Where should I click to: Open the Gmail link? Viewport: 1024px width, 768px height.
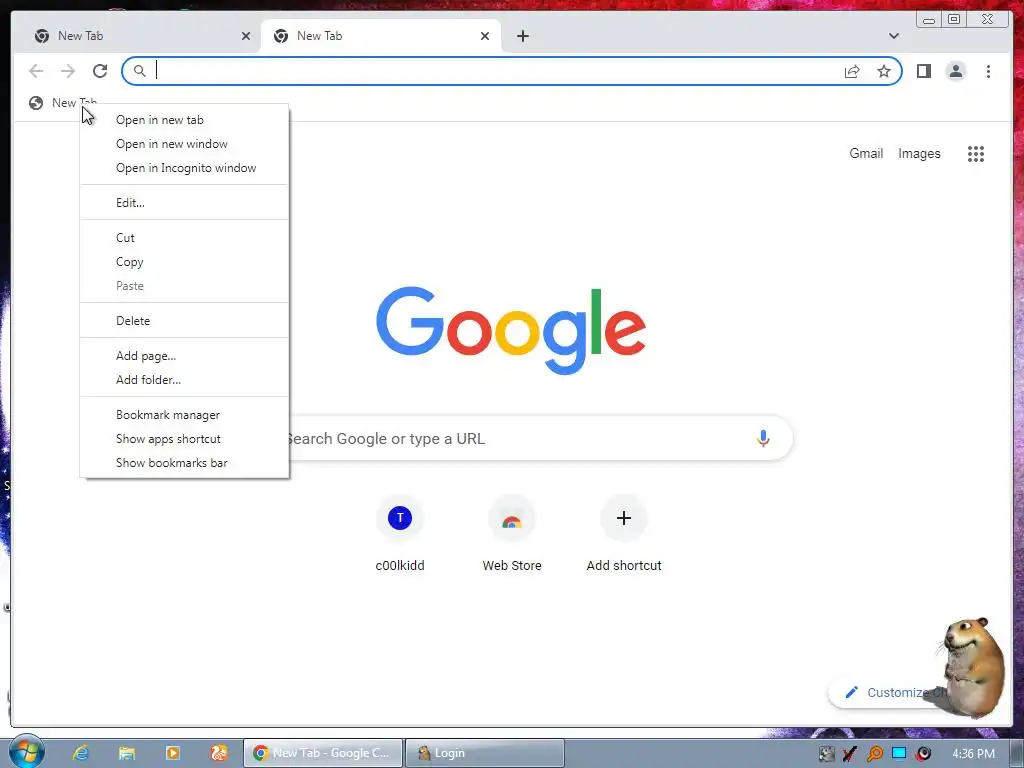[866, 153]
